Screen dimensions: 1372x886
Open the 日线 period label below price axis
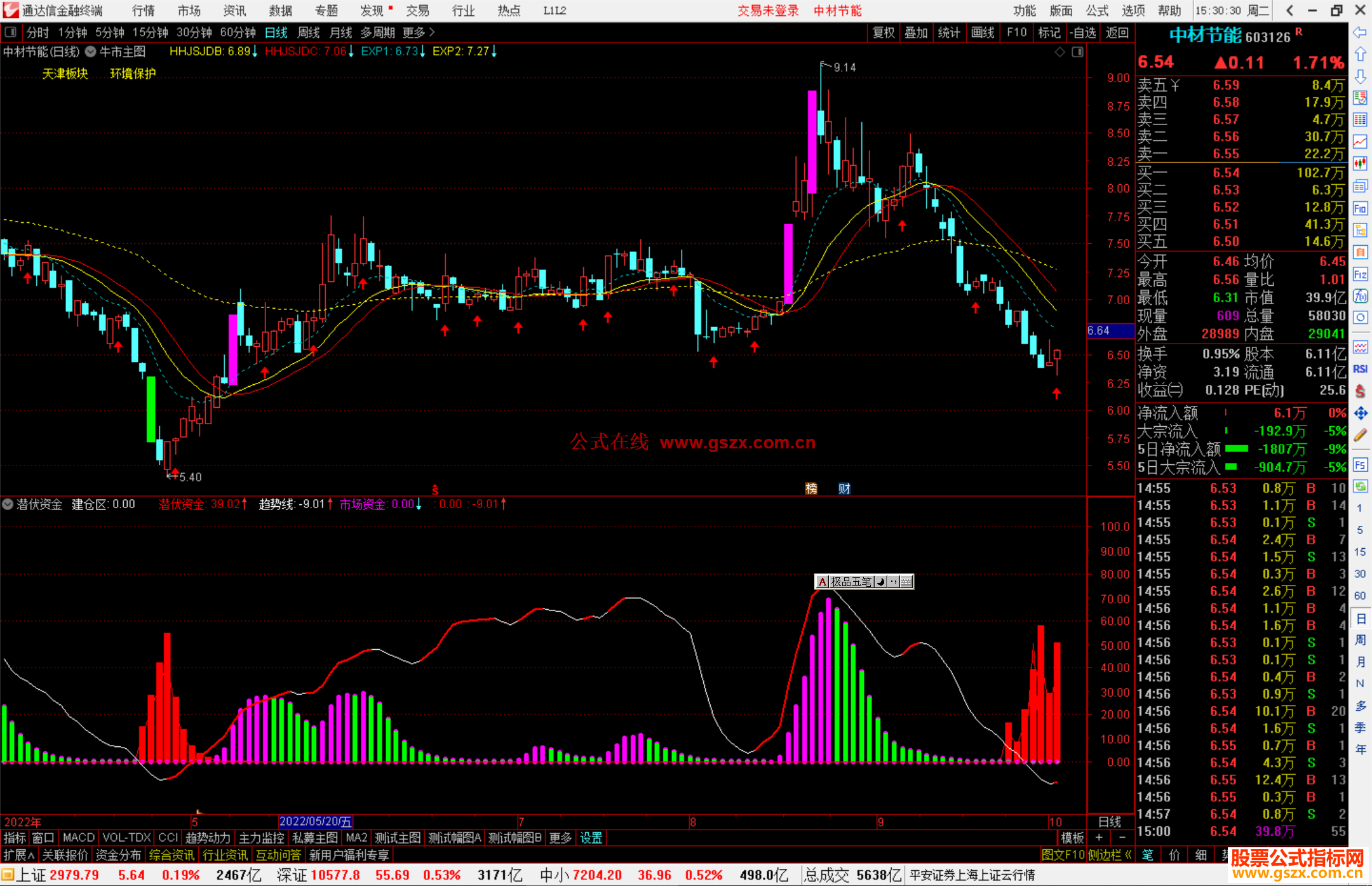click(x=1110, y=821)
